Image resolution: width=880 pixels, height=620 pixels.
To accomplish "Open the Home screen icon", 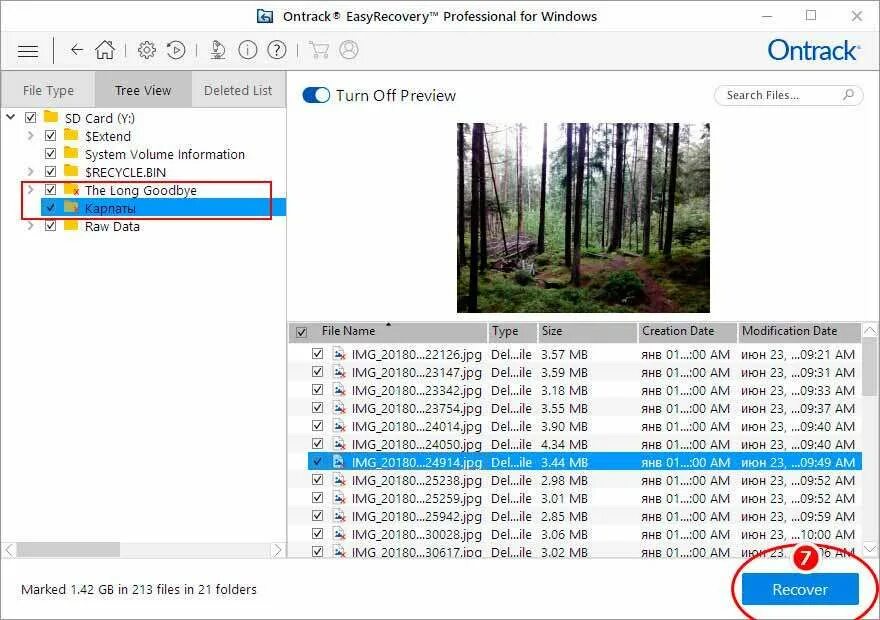I will (x=105, y=49).
